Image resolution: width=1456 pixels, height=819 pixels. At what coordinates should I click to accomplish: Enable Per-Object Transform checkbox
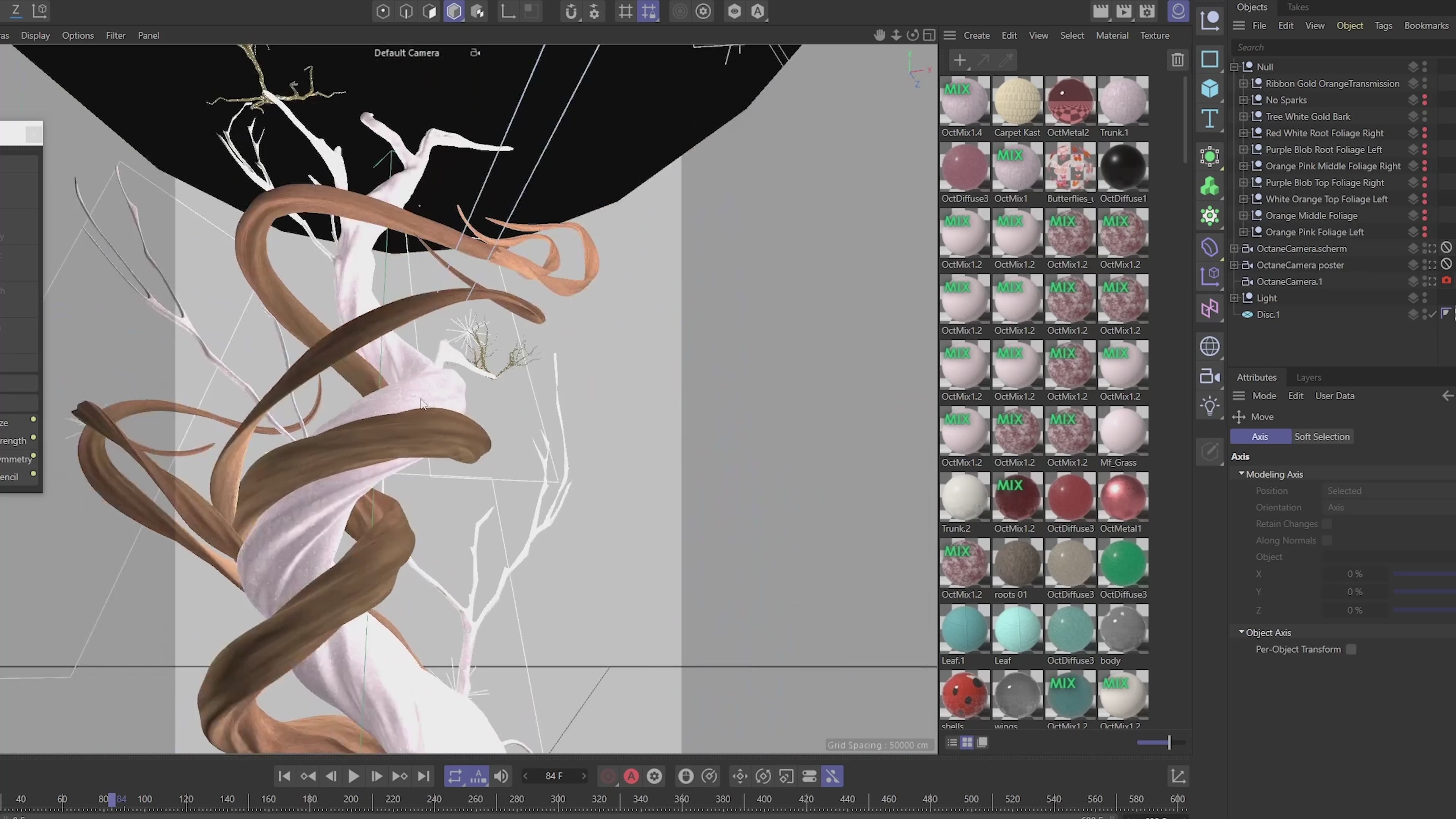tap(1351, 650)
